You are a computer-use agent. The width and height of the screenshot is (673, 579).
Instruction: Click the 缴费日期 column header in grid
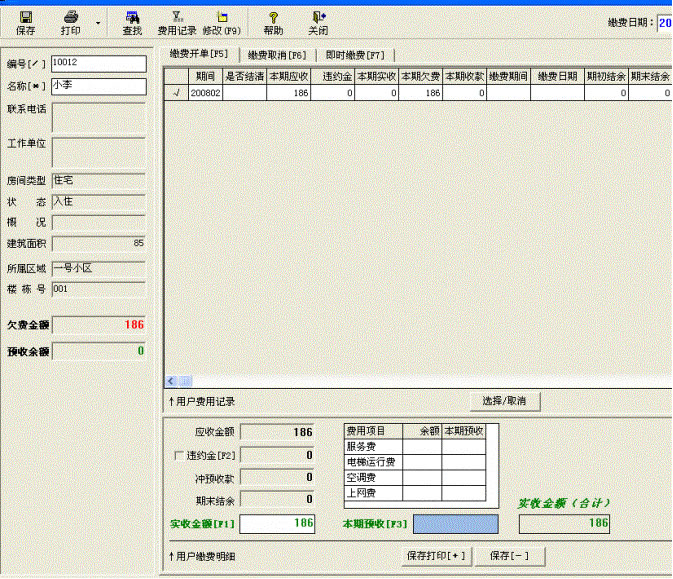pos(558,76)
